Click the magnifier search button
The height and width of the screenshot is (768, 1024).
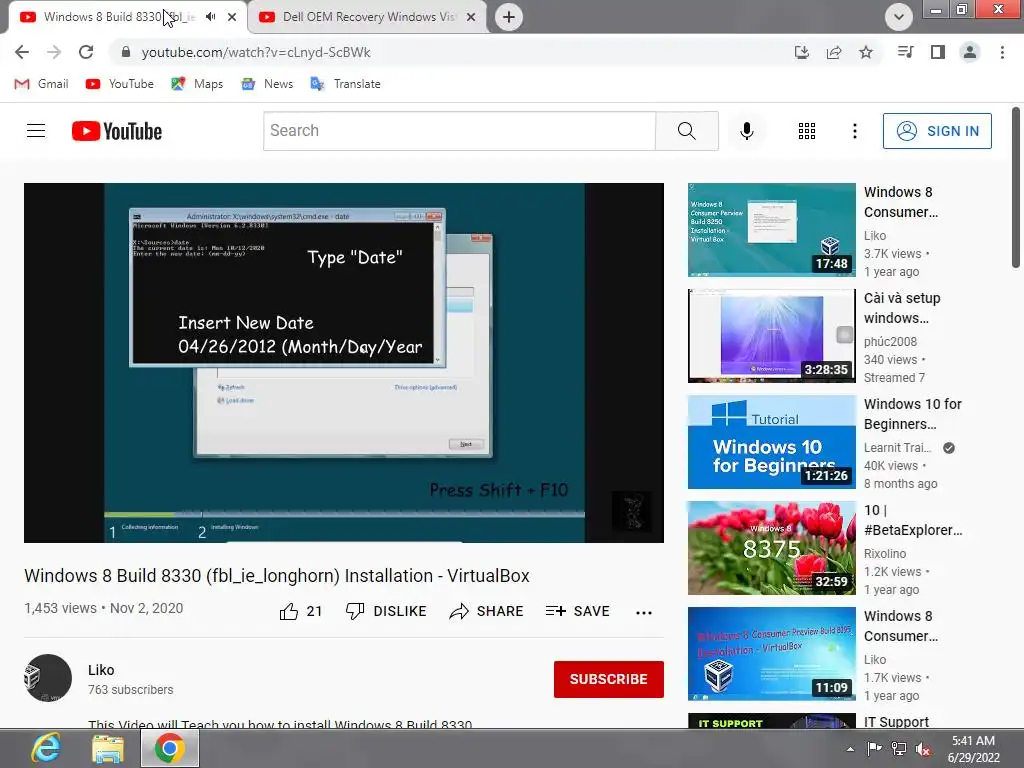[686, 131]
